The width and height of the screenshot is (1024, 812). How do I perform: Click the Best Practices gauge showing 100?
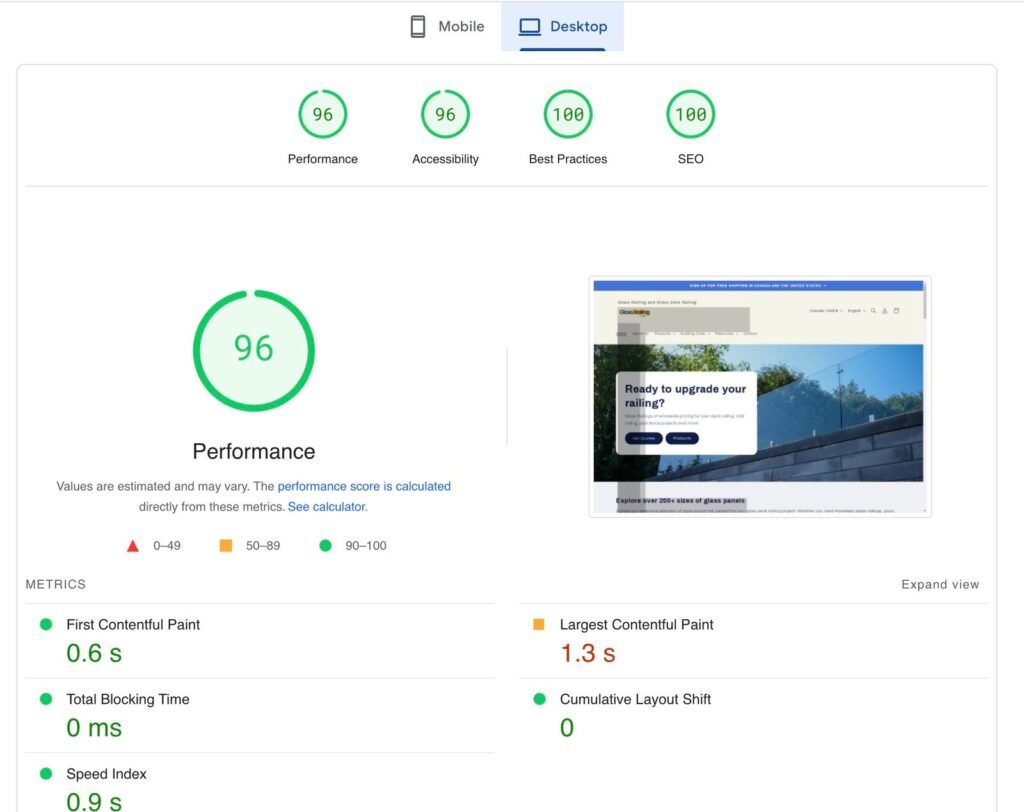568,114
